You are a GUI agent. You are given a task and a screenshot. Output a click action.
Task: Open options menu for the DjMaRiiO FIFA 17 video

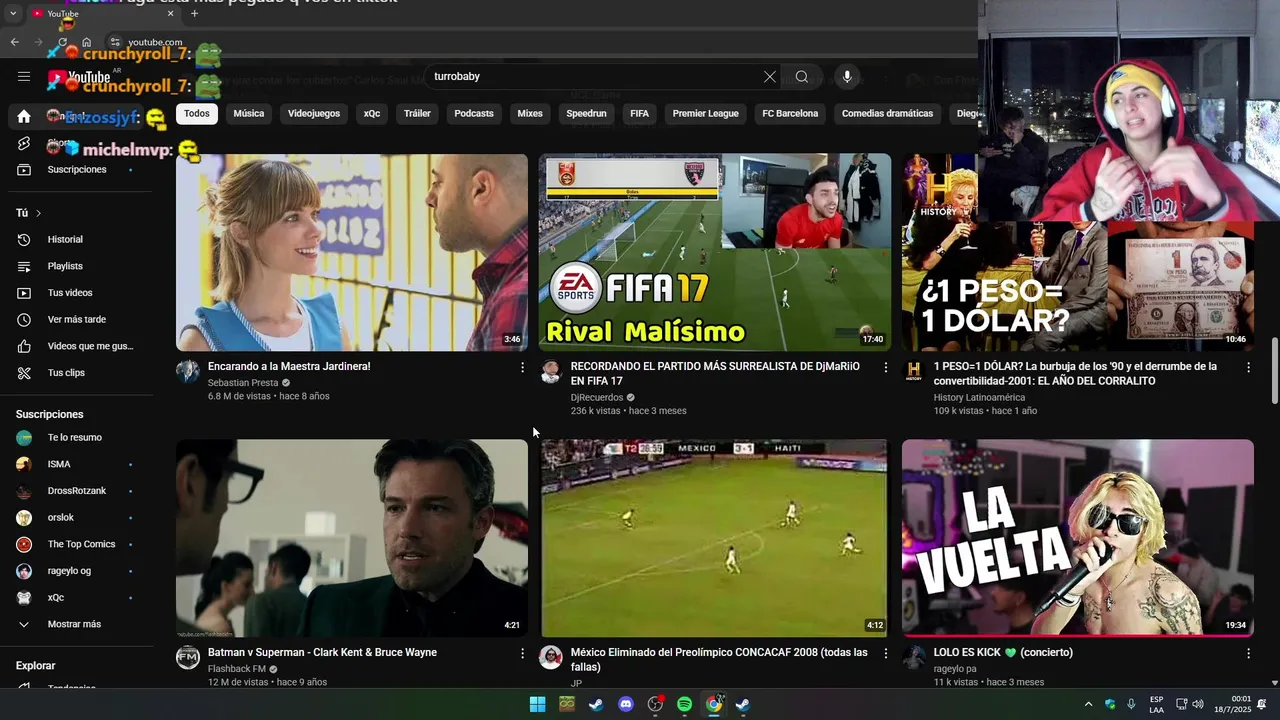[885, 368]
